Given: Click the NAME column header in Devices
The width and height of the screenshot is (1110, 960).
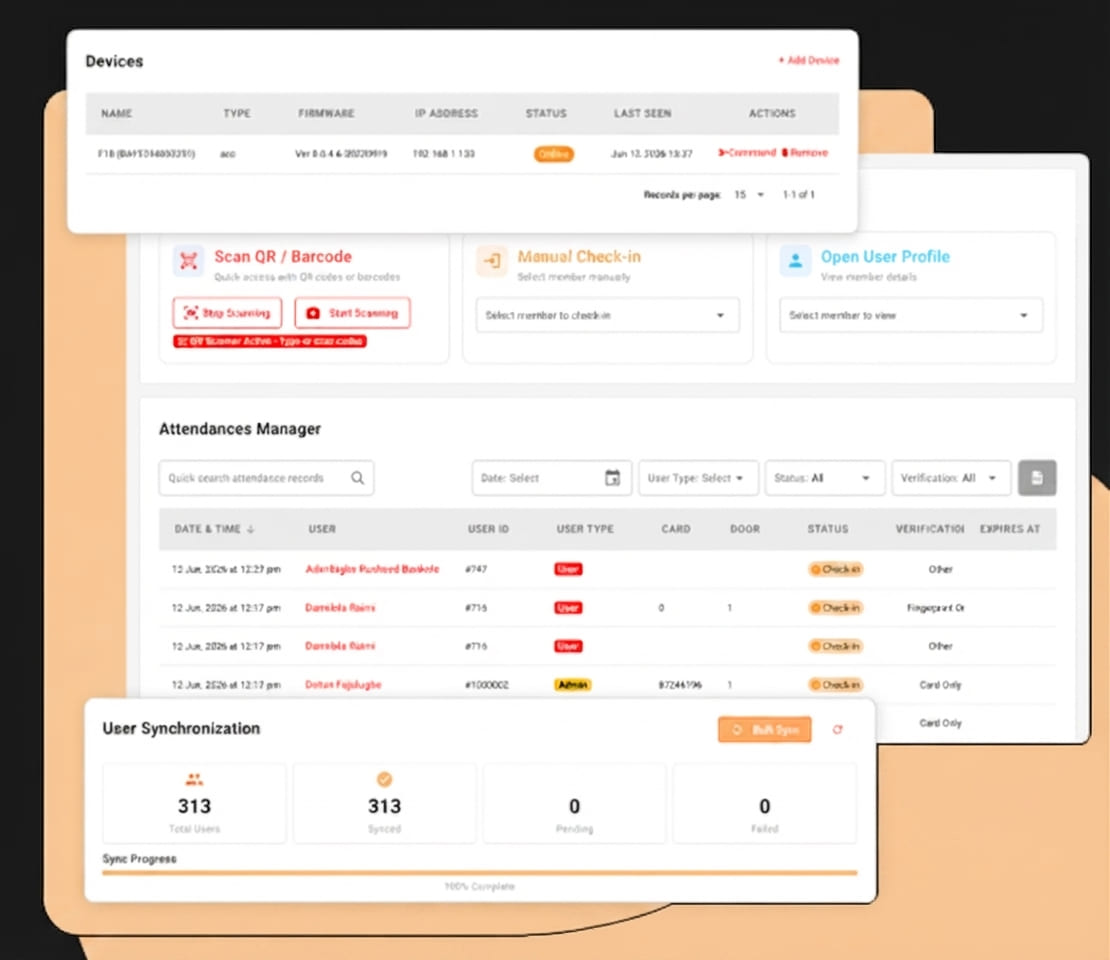Looking at the screenshot, I should (117, 113).
